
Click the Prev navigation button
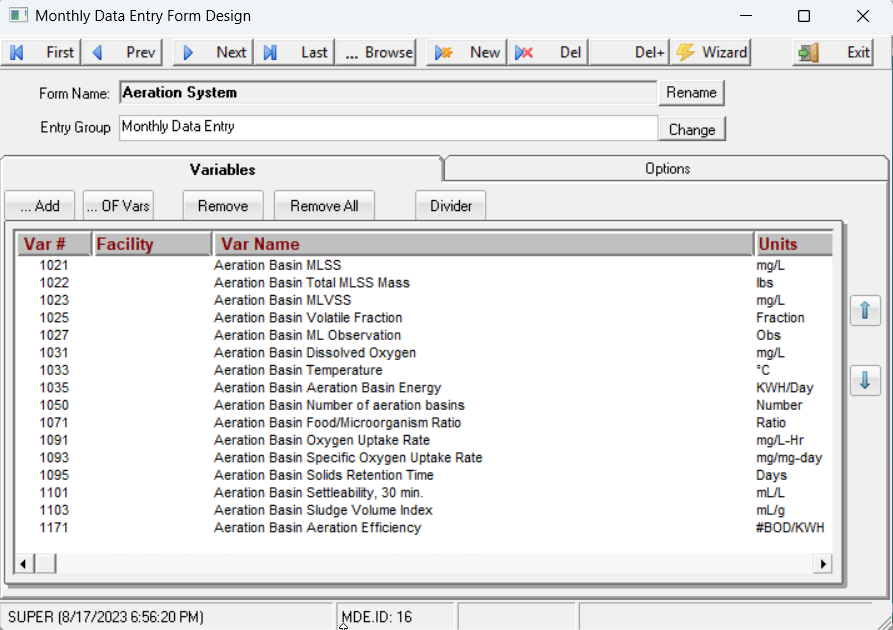[x=125, y=52]
